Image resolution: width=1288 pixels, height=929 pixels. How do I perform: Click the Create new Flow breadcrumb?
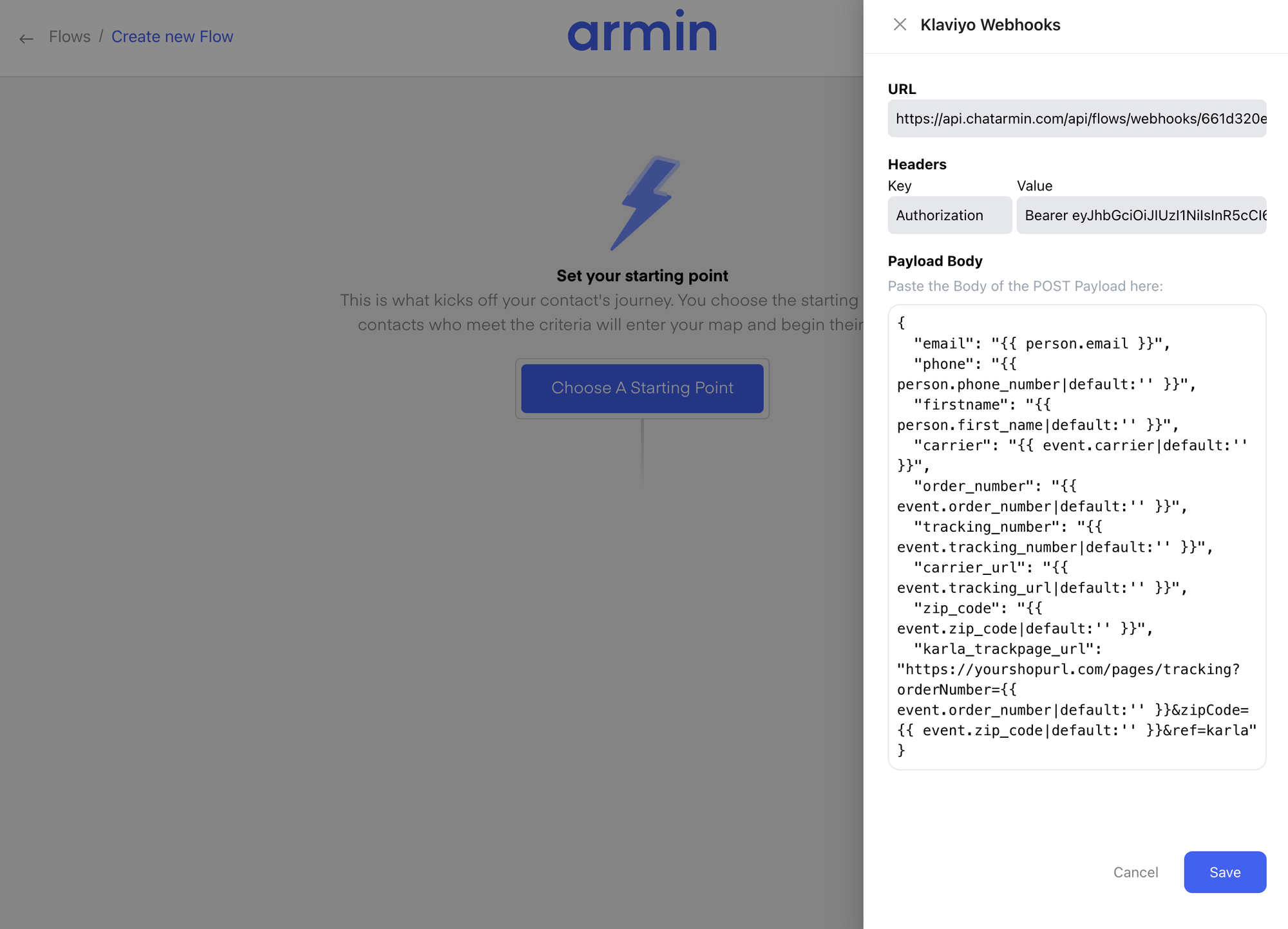(x=172, y=37)
